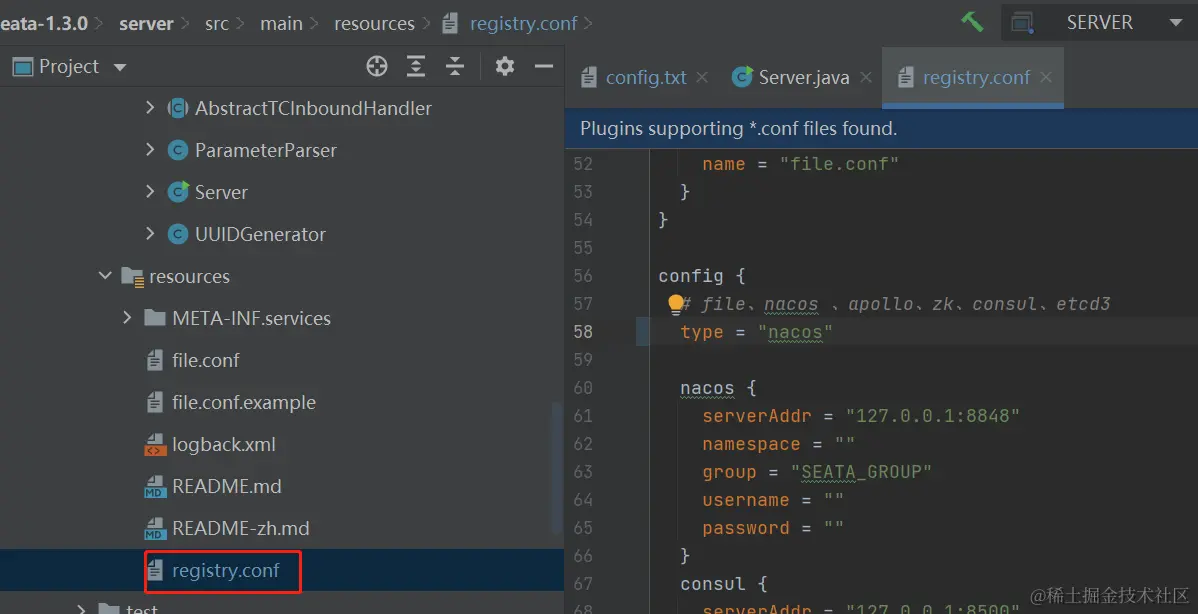Click the Collapse All icon in Project panel

455,66
